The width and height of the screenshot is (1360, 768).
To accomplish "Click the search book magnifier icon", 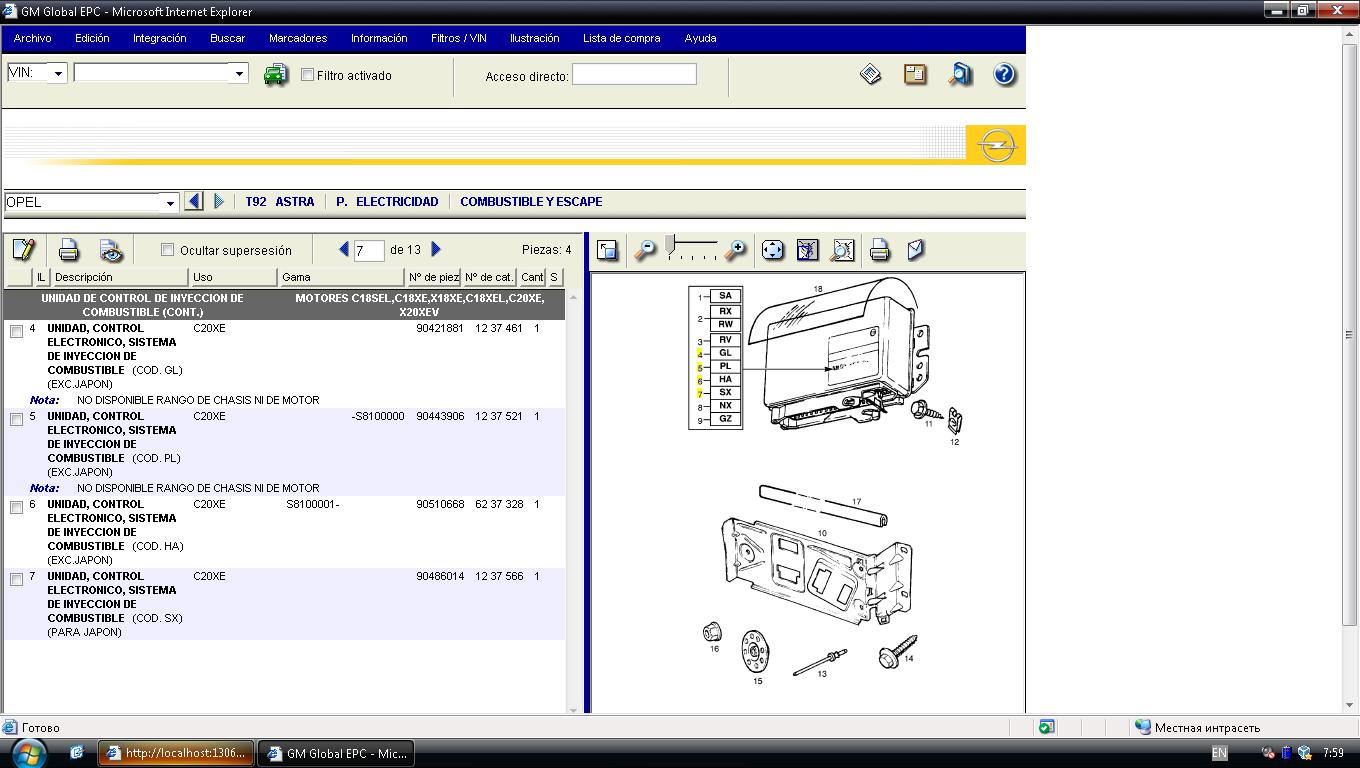I will pyautogui.click(x=960, y=74).
